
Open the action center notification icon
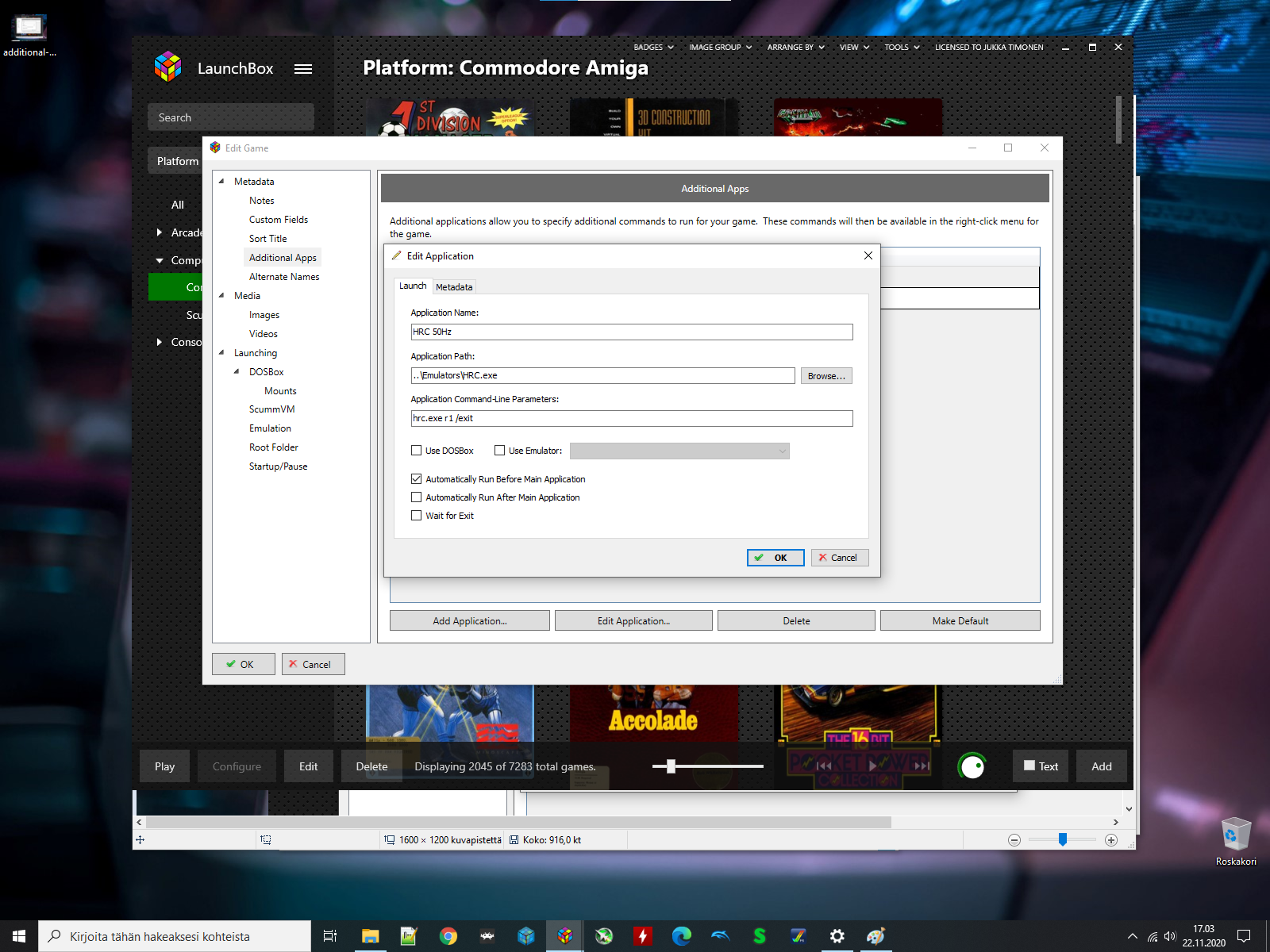1244,936
